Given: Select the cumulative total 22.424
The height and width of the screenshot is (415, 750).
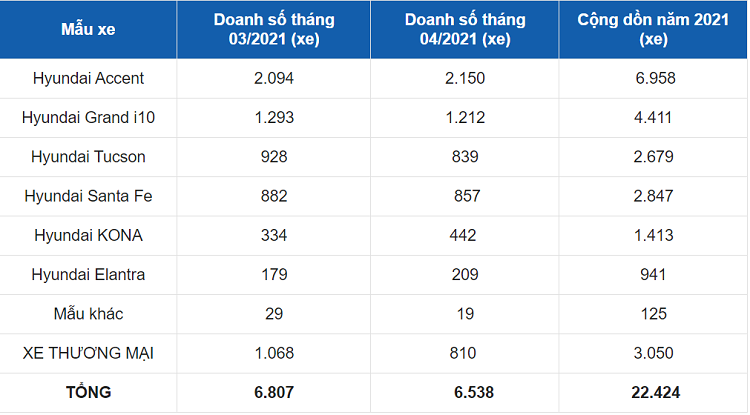Looking at the screenshot, I should point(653,392).
